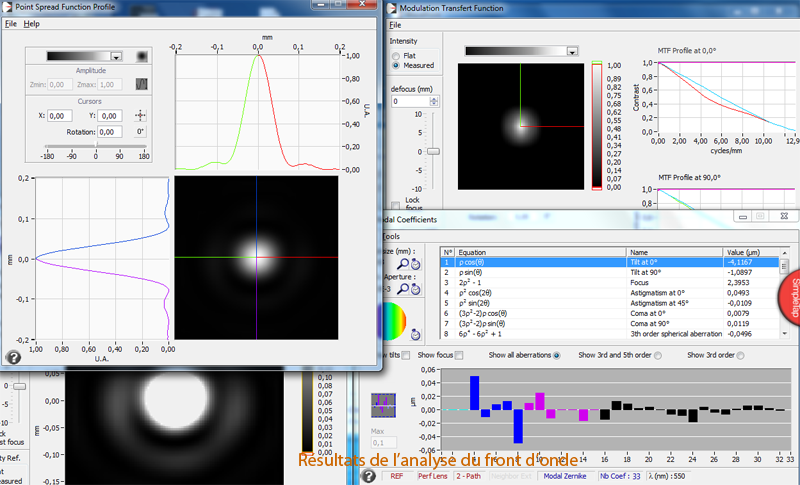Screen dimensions: 800x485
Task: Select Show 3rd order radio button
Action: 740,355
